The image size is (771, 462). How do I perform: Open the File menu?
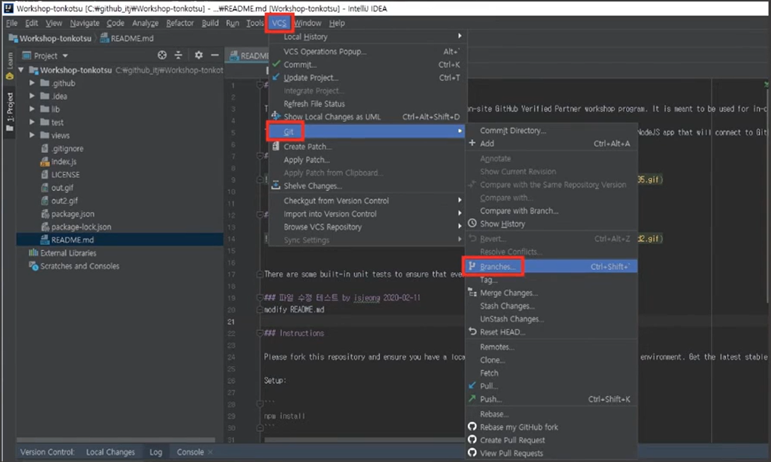11,23
